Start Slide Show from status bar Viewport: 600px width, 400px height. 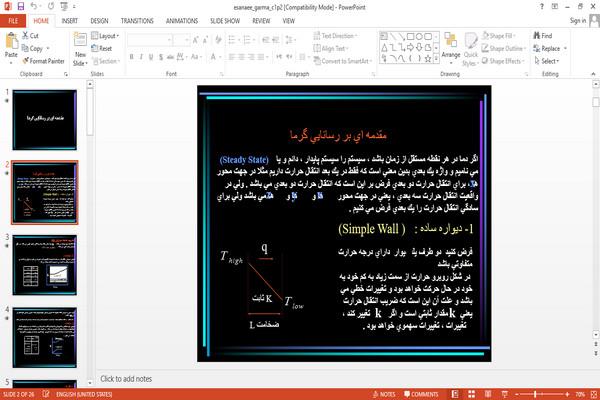click(504, 394)
